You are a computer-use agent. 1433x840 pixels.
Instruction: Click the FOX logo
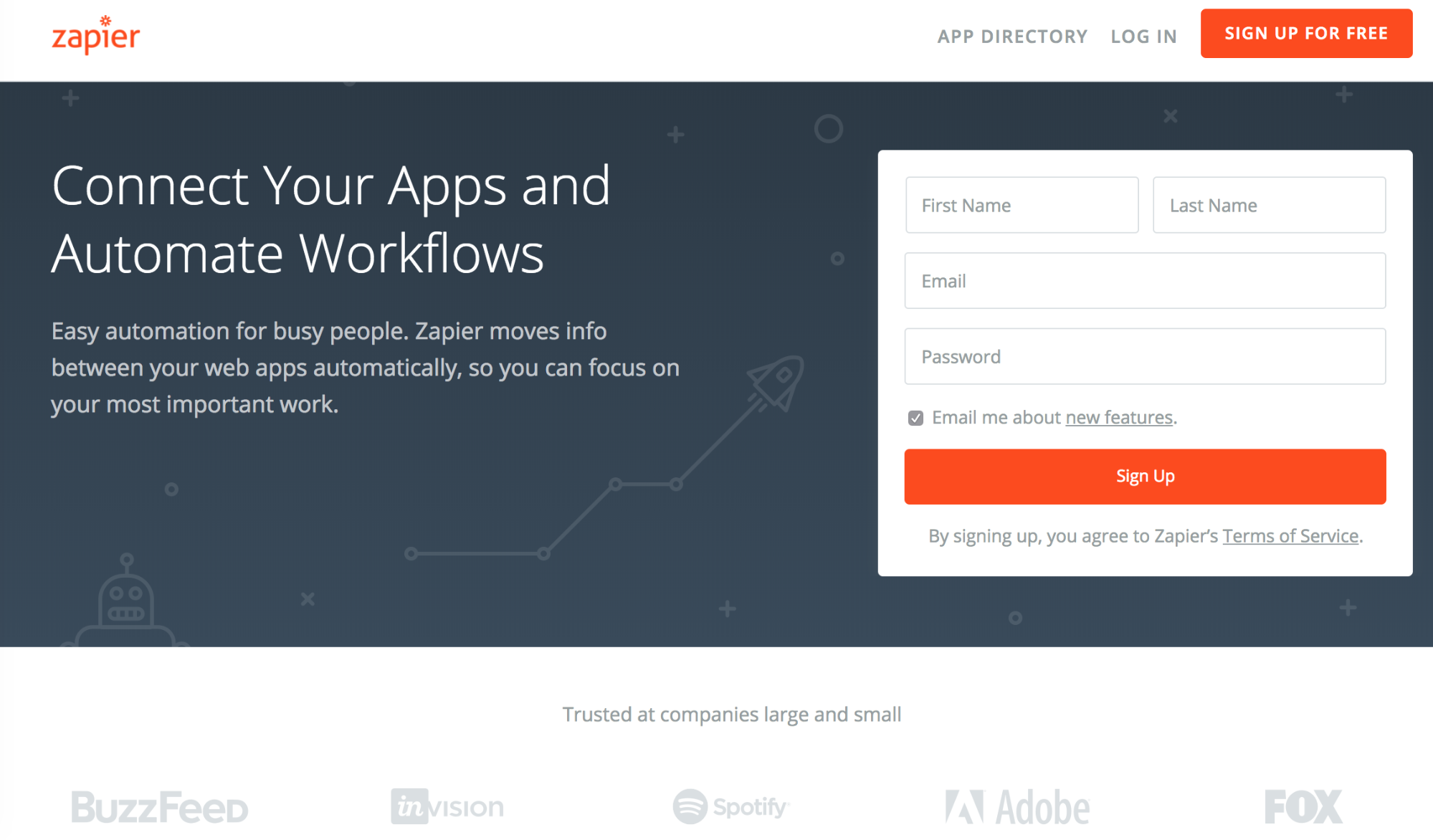click(1303, 807)
